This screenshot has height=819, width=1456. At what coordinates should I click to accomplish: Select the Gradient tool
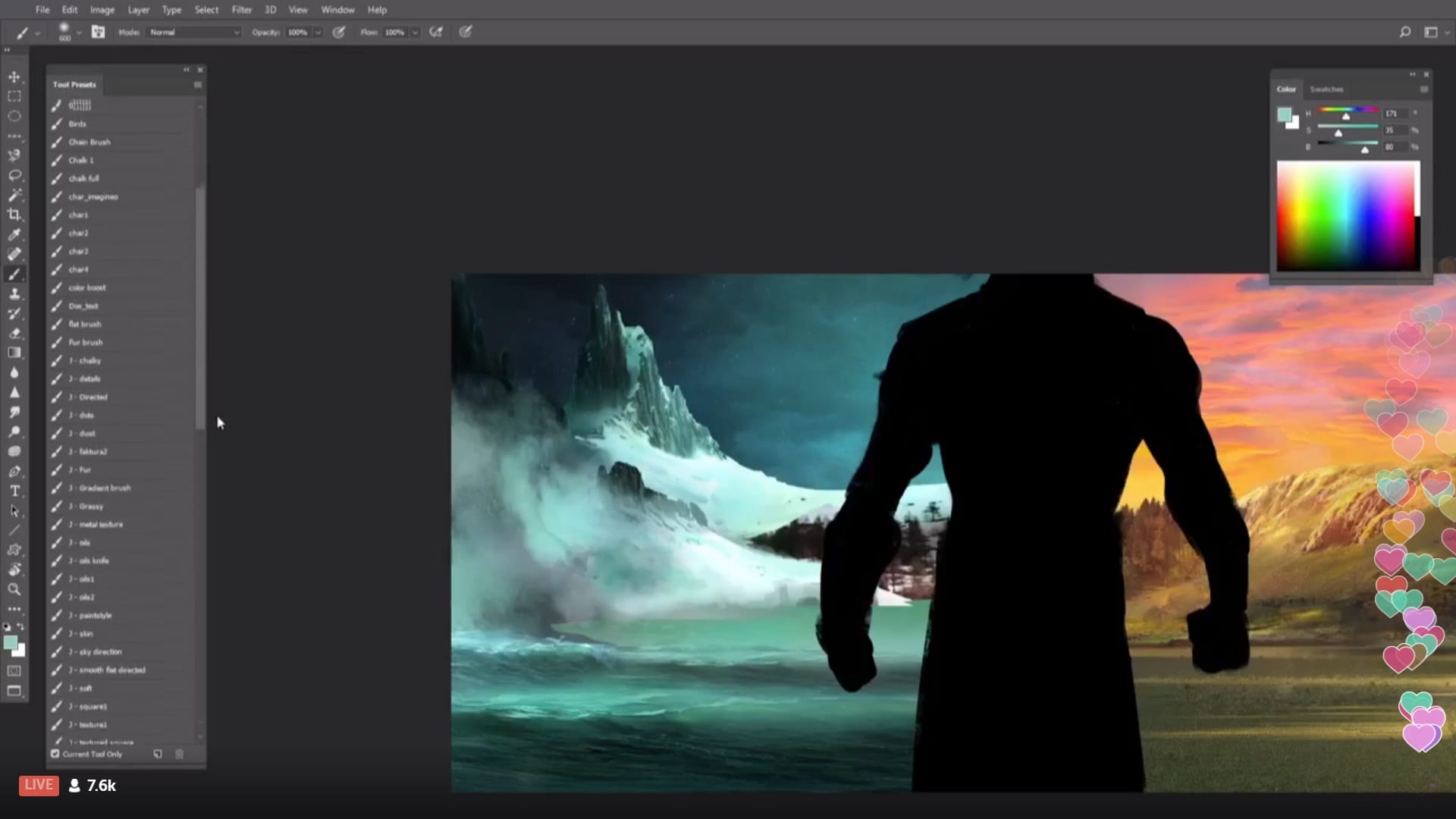point(14,353)
